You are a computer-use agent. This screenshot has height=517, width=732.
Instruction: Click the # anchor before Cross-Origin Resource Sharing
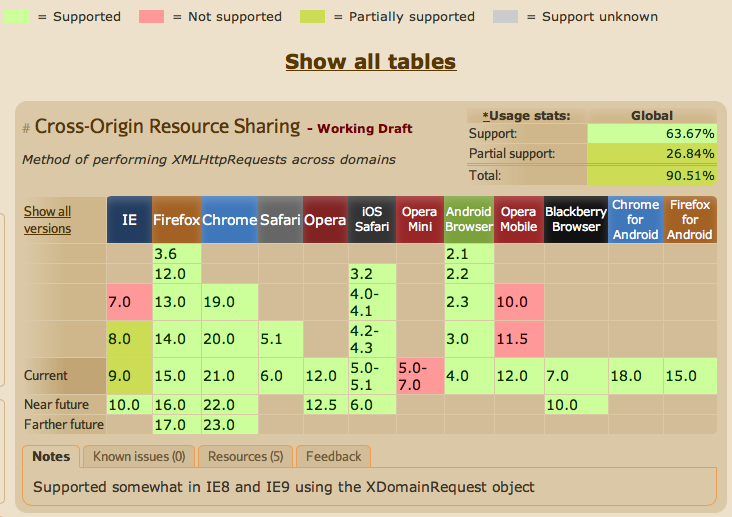tap(26, 127)
